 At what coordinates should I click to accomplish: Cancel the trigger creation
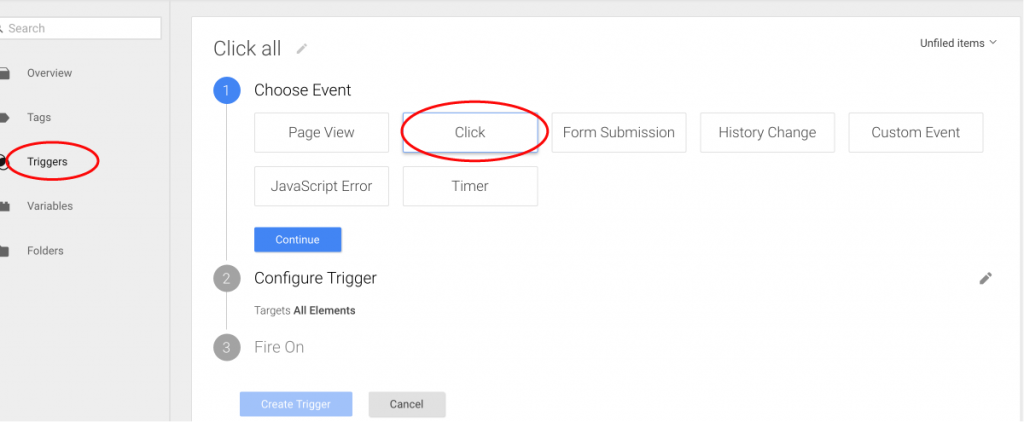407,404
